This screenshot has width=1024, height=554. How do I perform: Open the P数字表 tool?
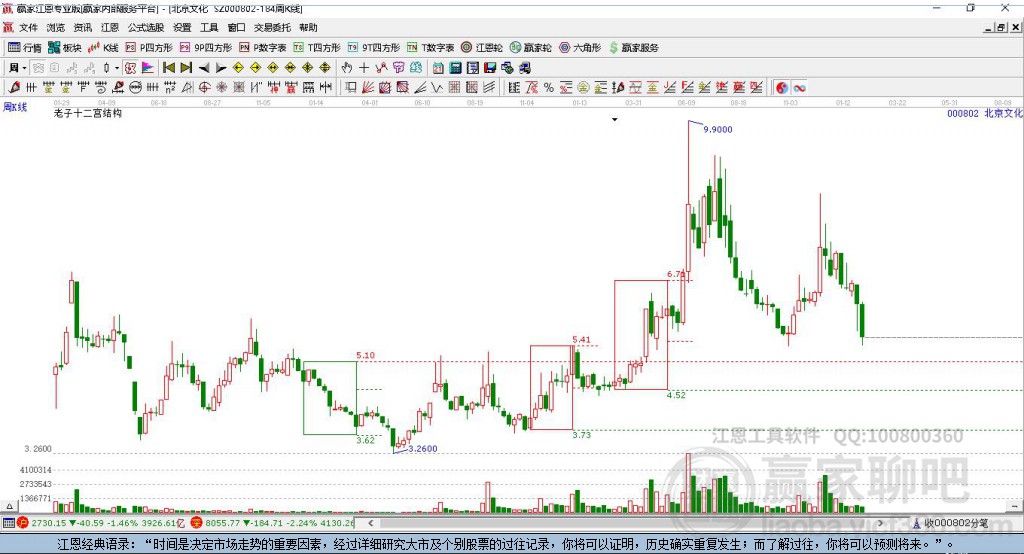point(263,48)
